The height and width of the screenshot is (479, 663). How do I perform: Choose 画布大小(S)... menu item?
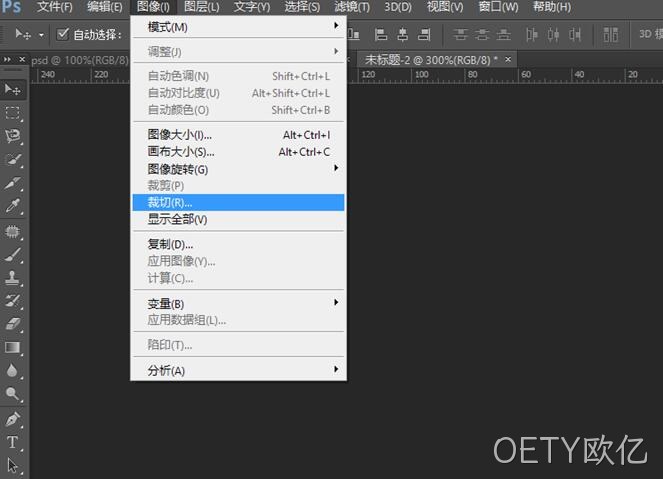pyautogui.click(x=238, y=152)
